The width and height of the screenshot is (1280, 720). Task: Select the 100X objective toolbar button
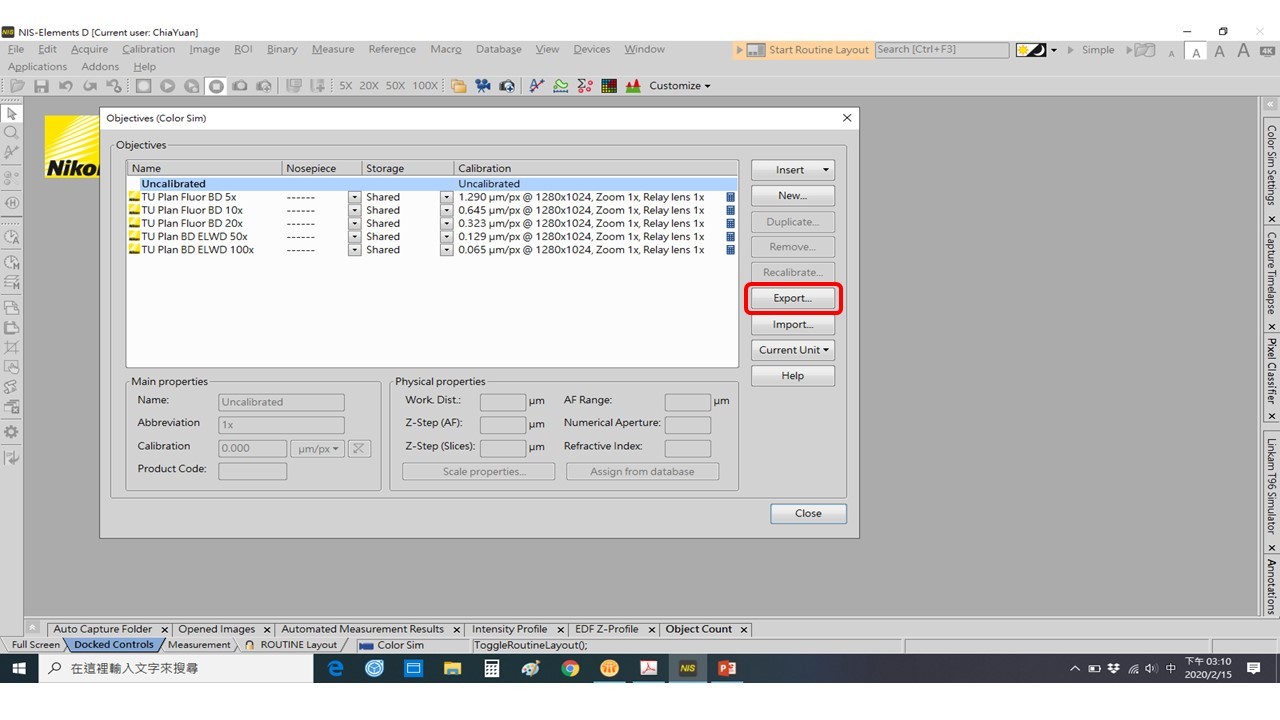[x=425, y=86]
